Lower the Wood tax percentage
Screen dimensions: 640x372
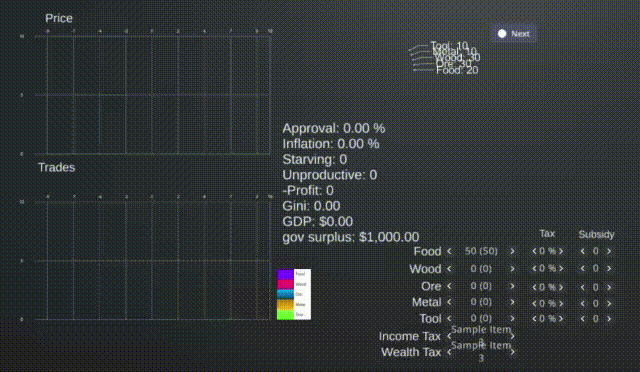point(534,269)
